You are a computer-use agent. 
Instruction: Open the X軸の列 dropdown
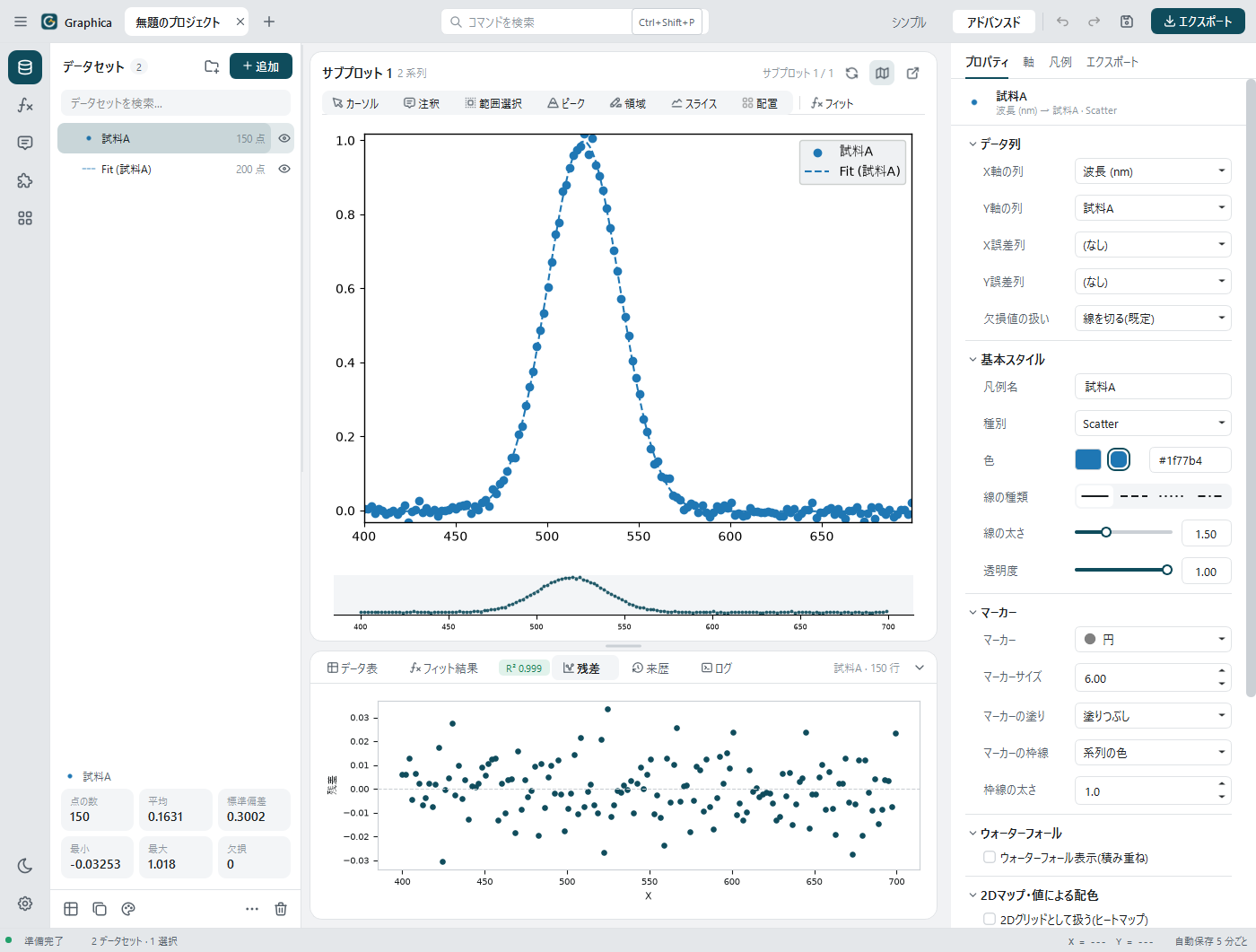point(1153,171)
